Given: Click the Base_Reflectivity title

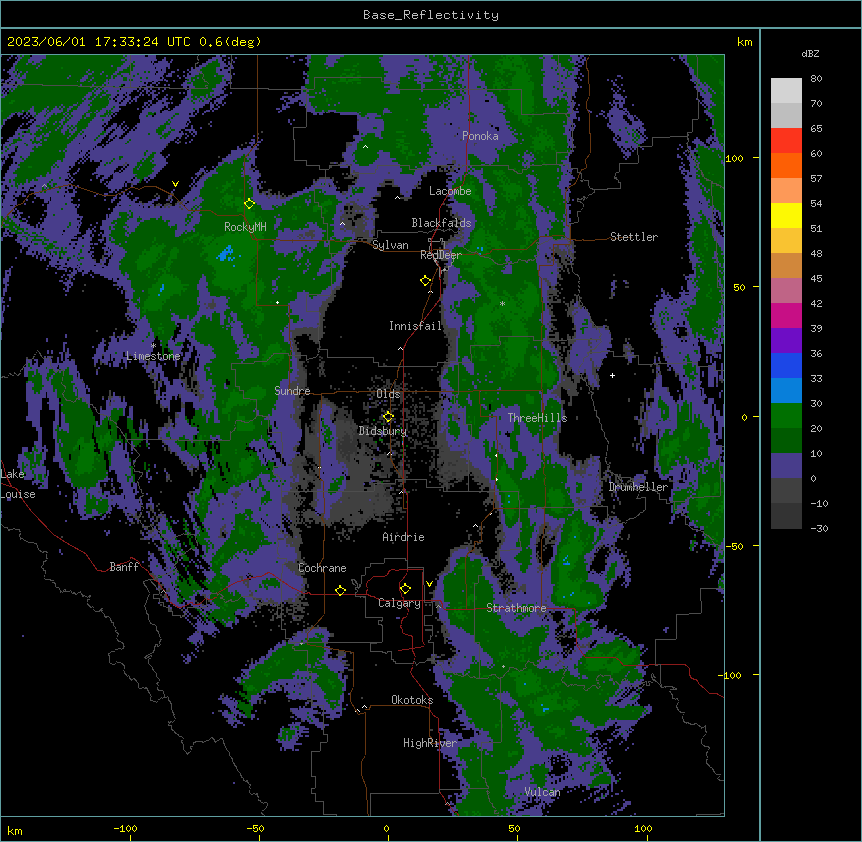Looking at the screenshot, I should 431,15.
